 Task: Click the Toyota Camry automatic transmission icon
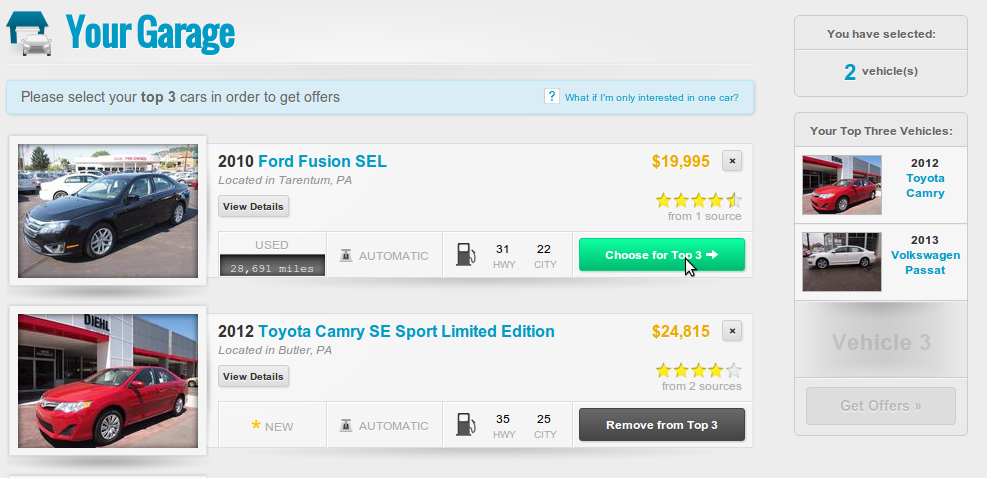click(345, 425)
